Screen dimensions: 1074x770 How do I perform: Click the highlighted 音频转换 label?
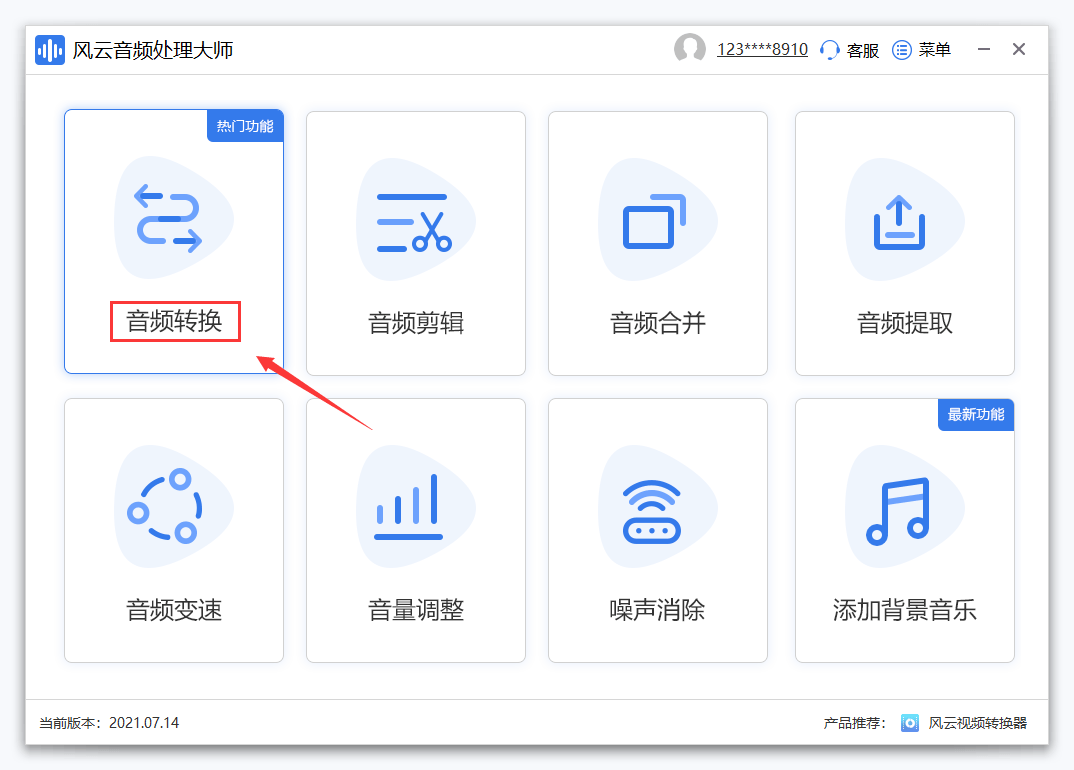(x=174, y=321)
